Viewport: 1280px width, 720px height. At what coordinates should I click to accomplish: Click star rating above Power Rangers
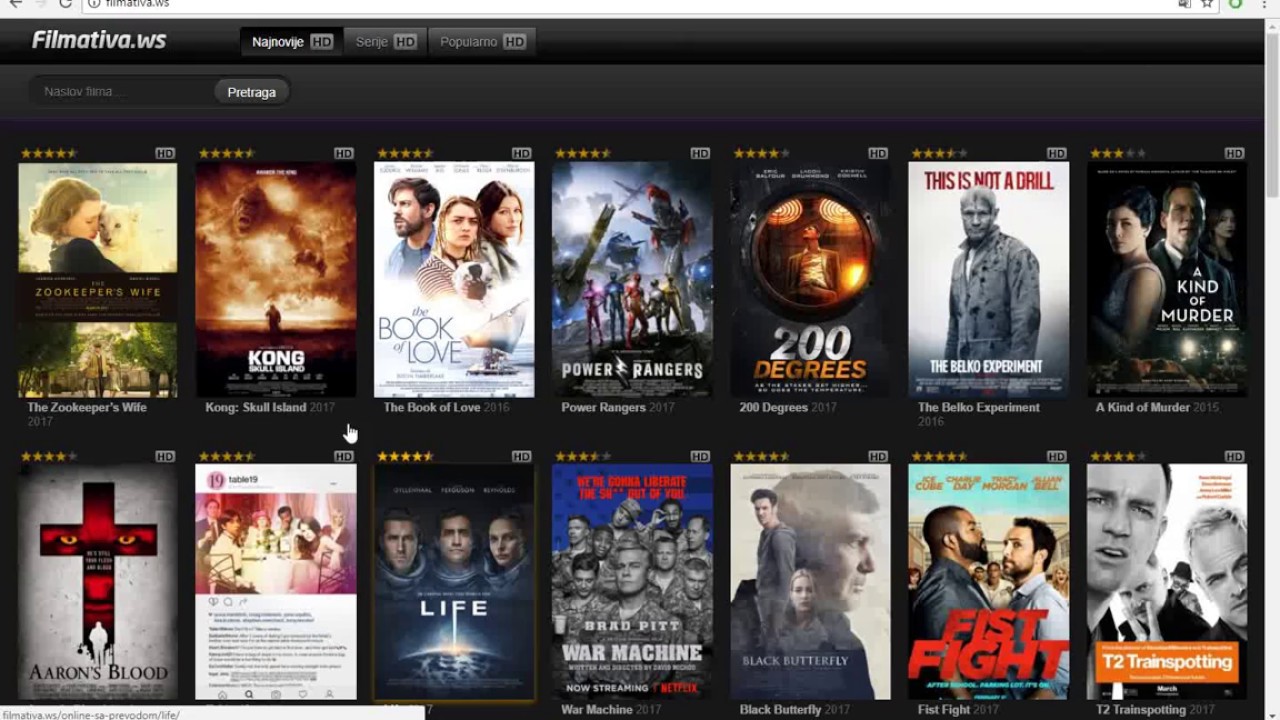[582, 153]
